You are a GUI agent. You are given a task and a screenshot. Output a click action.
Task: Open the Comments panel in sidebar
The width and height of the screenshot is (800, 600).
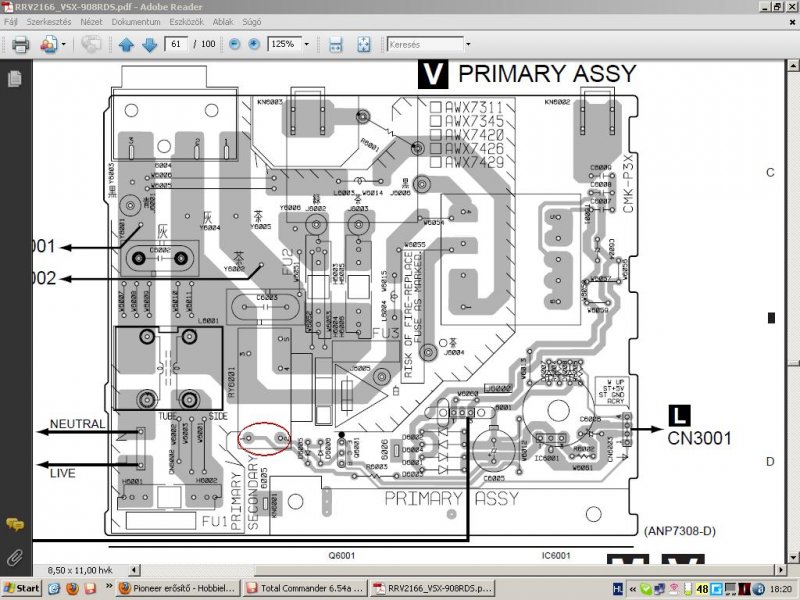tap(15, 524)
